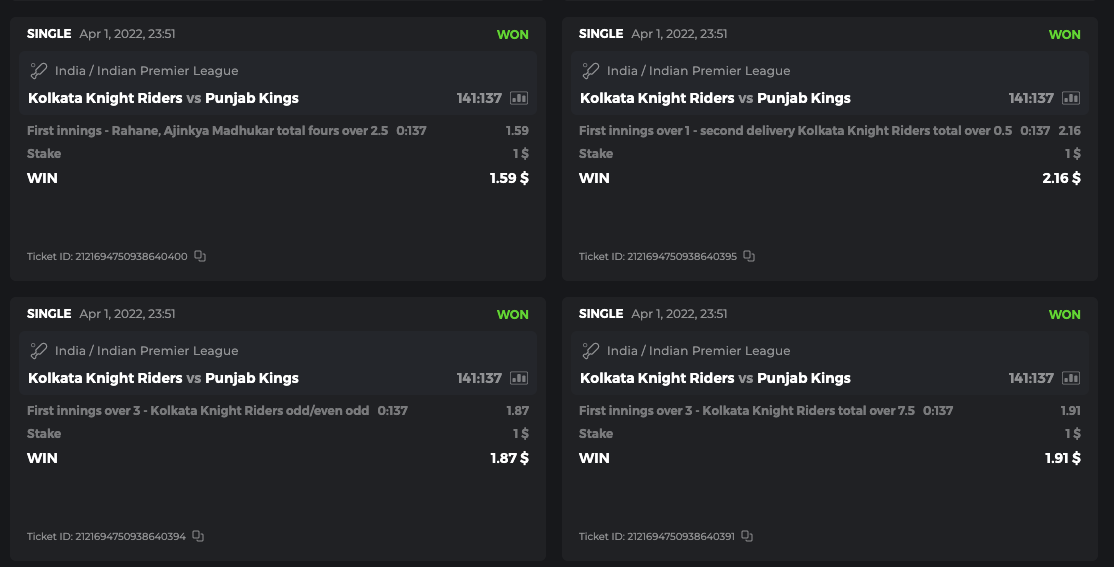
Task: Copy ticket ID ending in 640394
Action: [x=198, y=536]
